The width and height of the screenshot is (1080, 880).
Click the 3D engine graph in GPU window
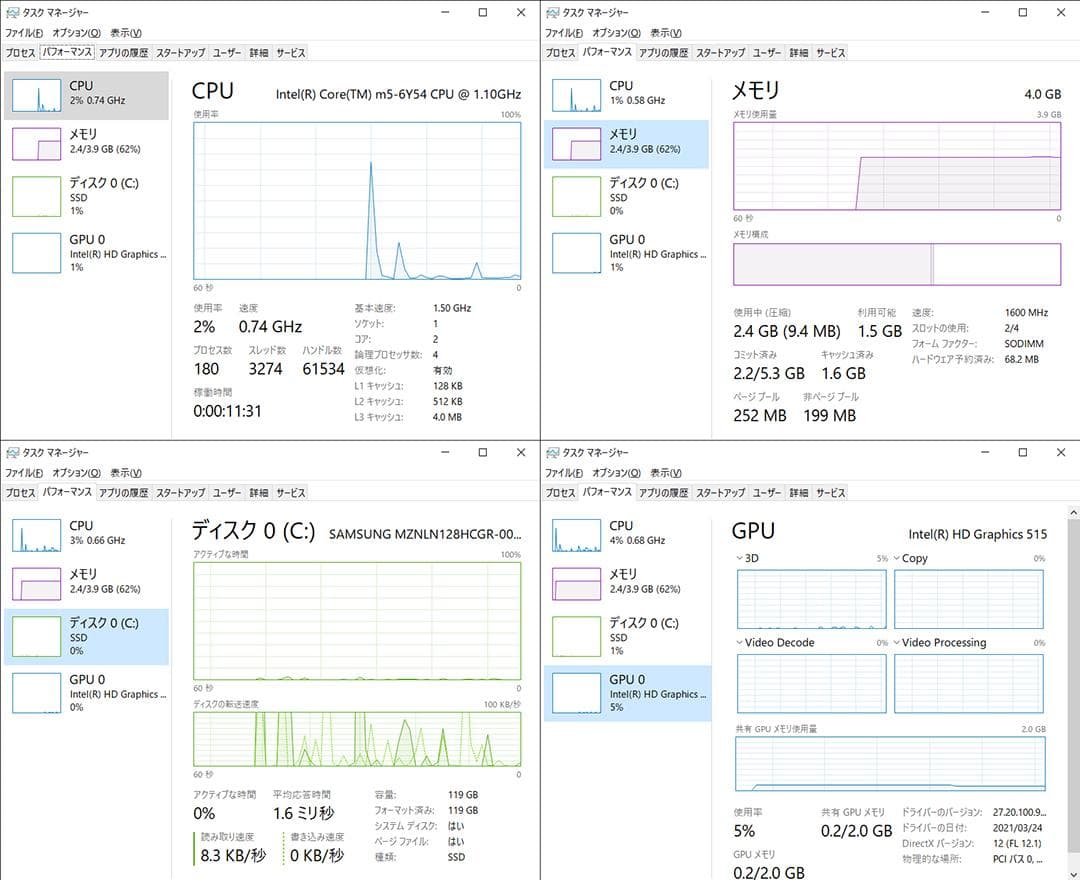811,599
